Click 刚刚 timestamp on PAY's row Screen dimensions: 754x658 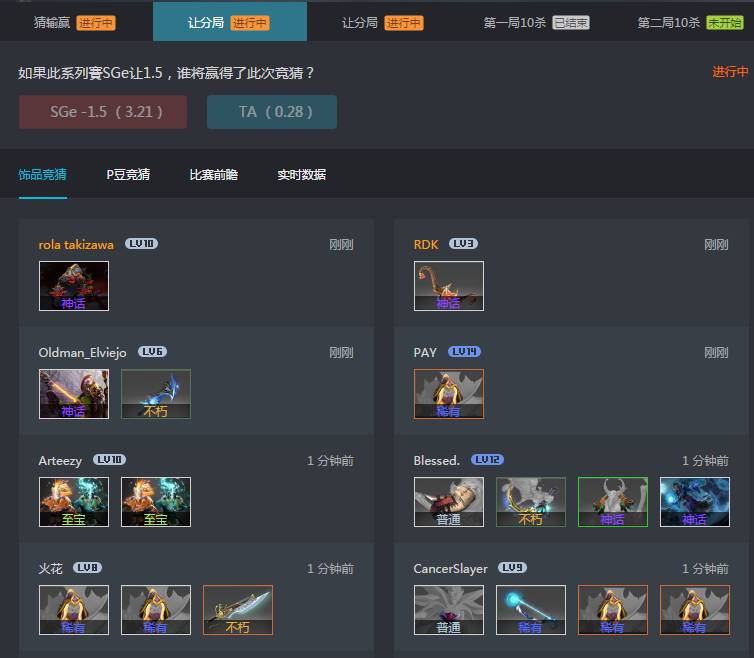[x=716, y=353]
